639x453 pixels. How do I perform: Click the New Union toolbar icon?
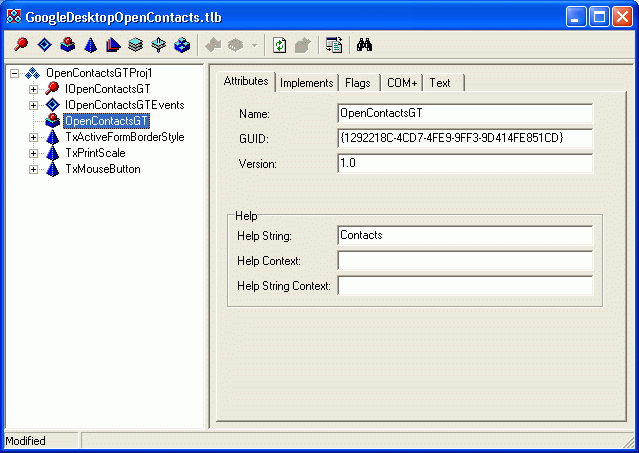click(x=159, y=44)
